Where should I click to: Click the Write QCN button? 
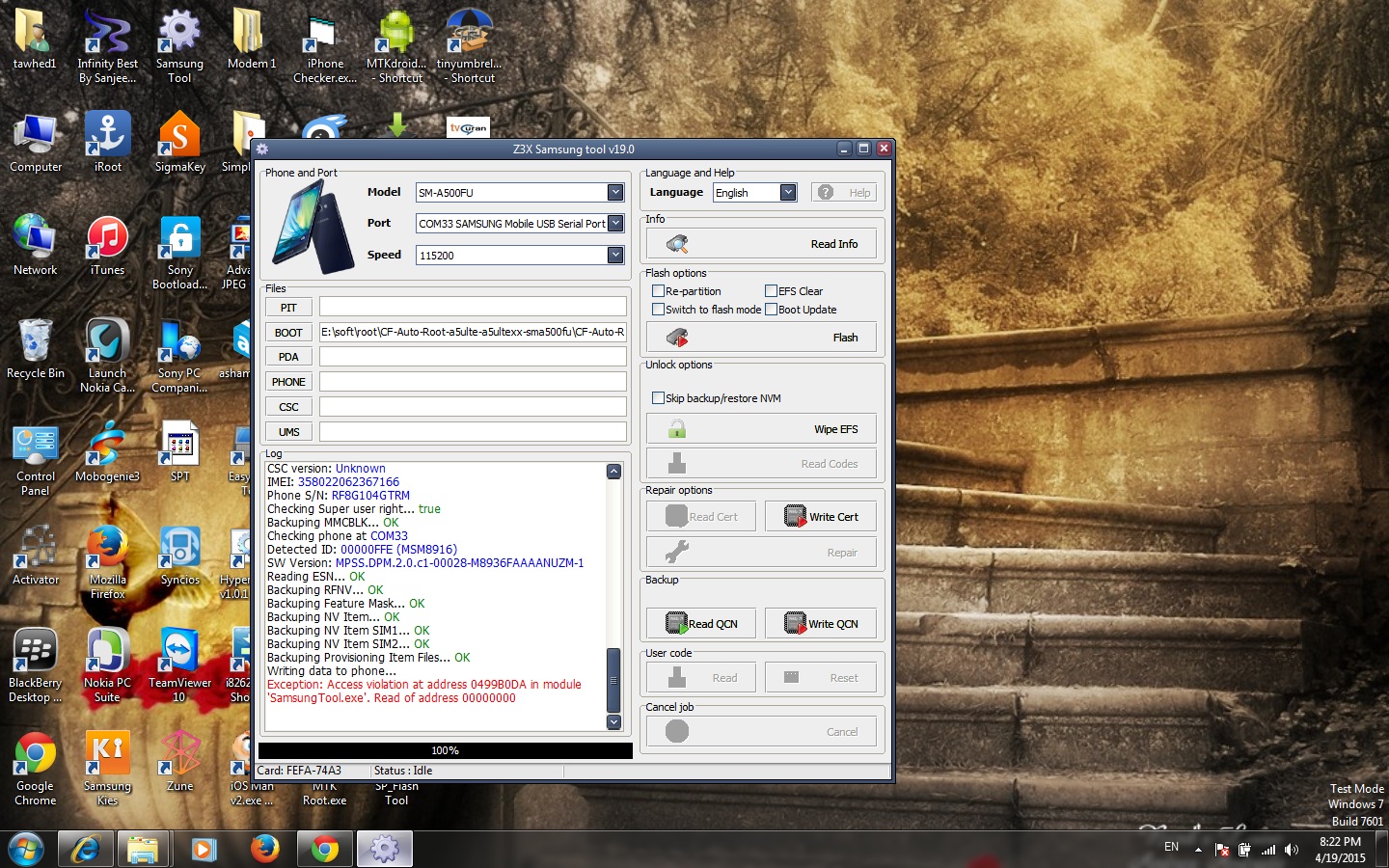(x=821, y=624)
